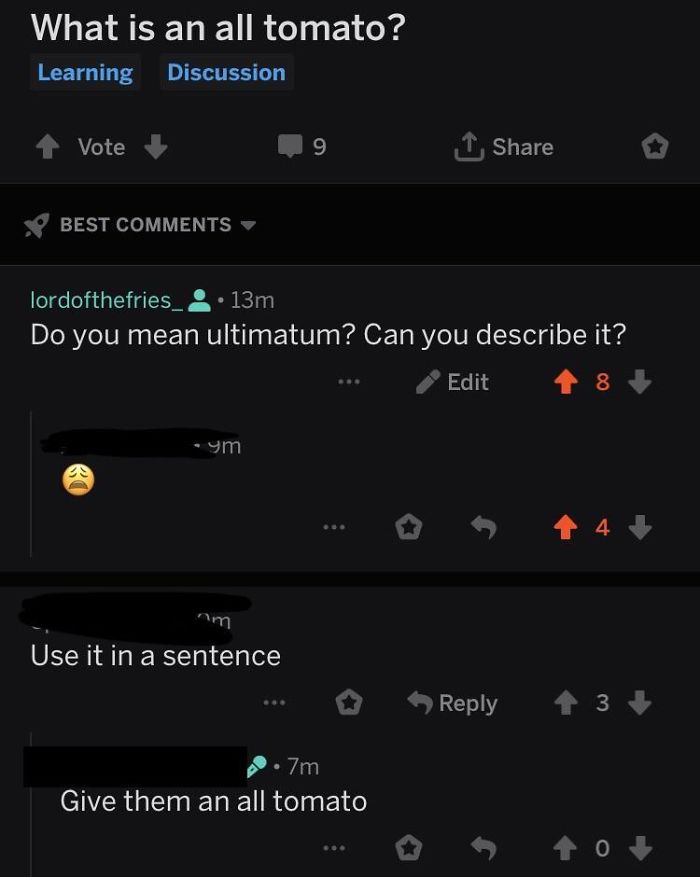Open more options for the ultimatum comment

click(347, 382)
